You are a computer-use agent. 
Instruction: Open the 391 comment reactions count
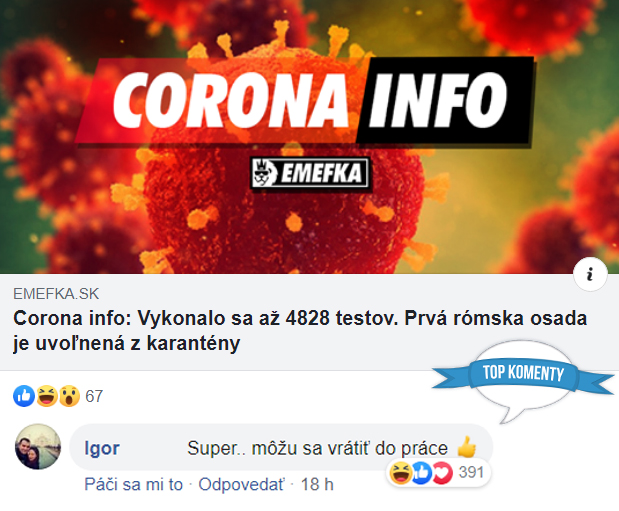tap(471, 472)
